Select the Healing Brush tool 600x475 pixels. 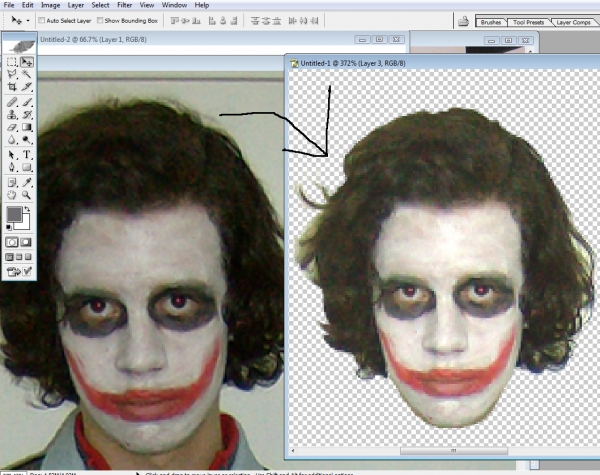(x=12, y=102)
